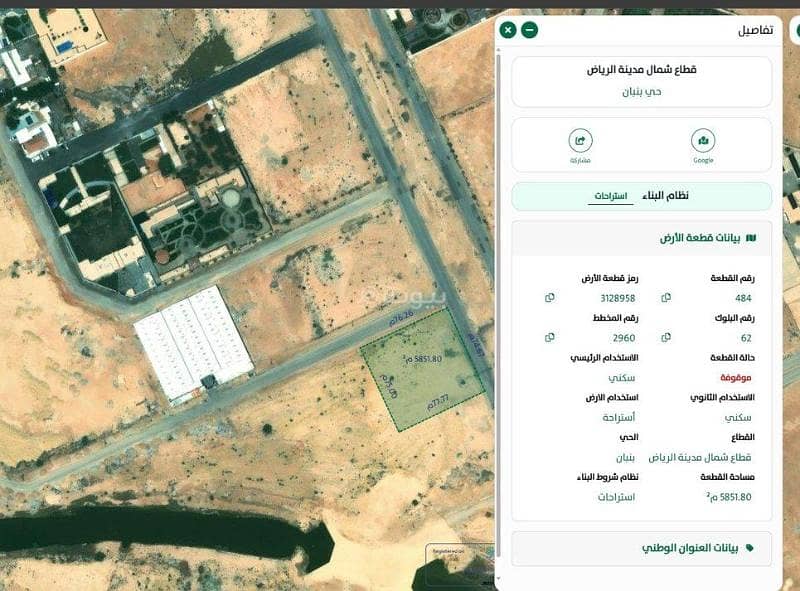The height and width of the screenshot is (591, 800).
Task: Click the white warehouse building on the map
Action: pos(193,343)
